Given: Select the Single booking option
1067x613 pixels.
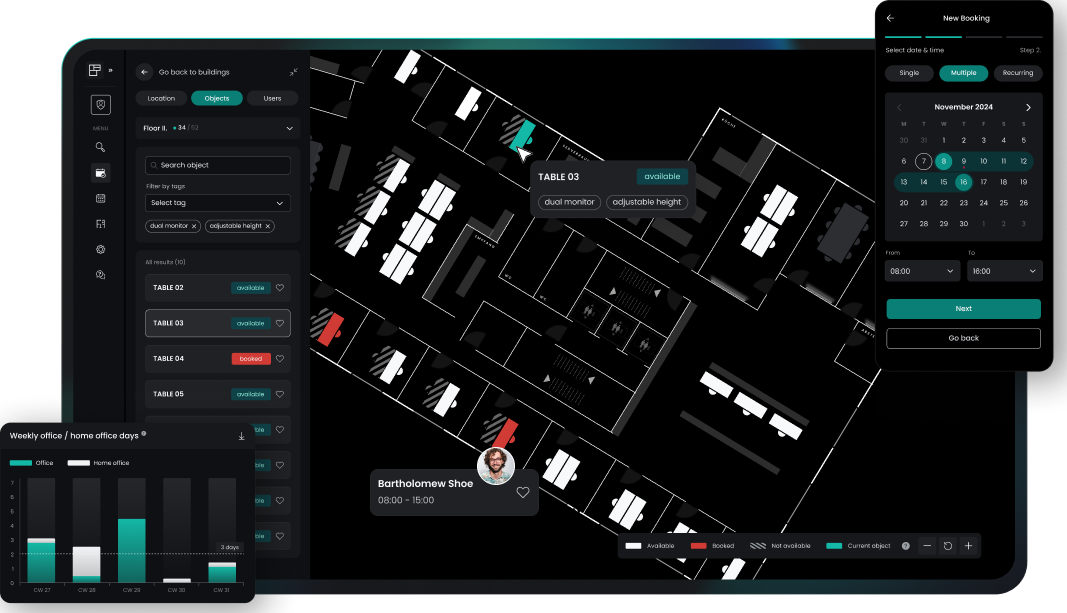Looking at the screenshot, I should click(909, 73).
